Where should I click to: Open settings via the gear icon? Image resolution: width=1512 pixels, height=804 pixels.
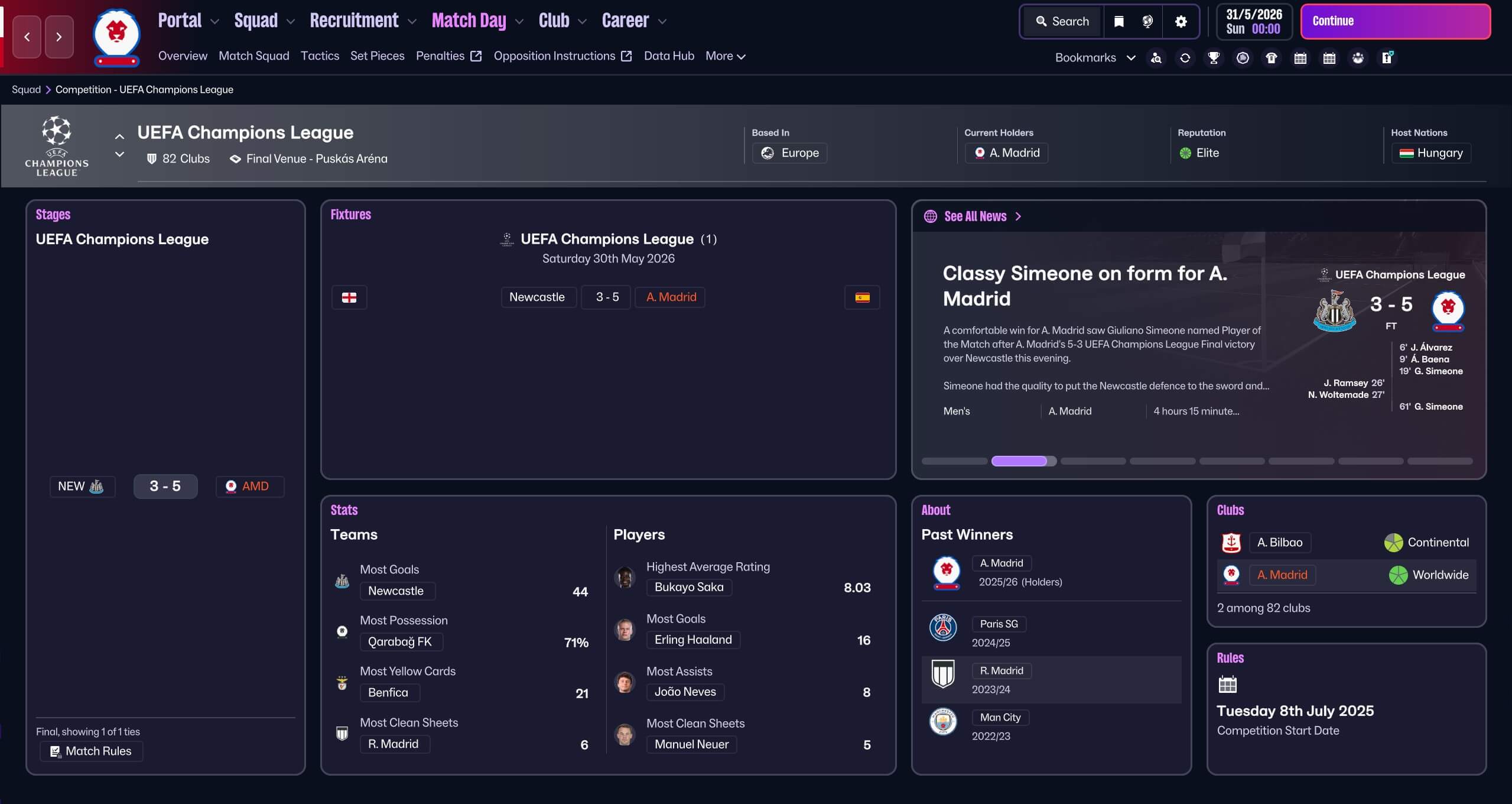click(x=1181, y=22)
